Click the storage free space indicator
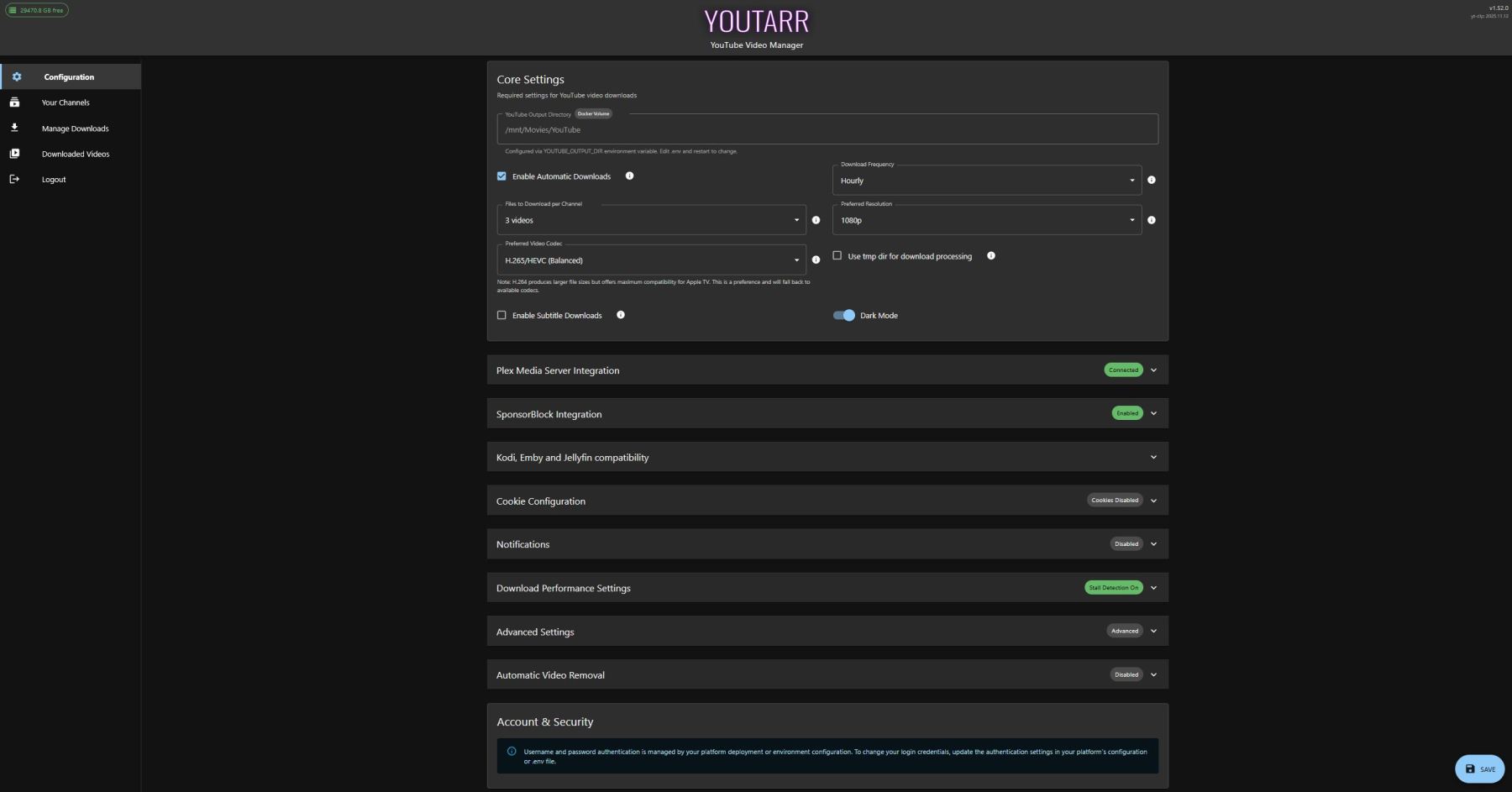 click(x=37, y=10)
